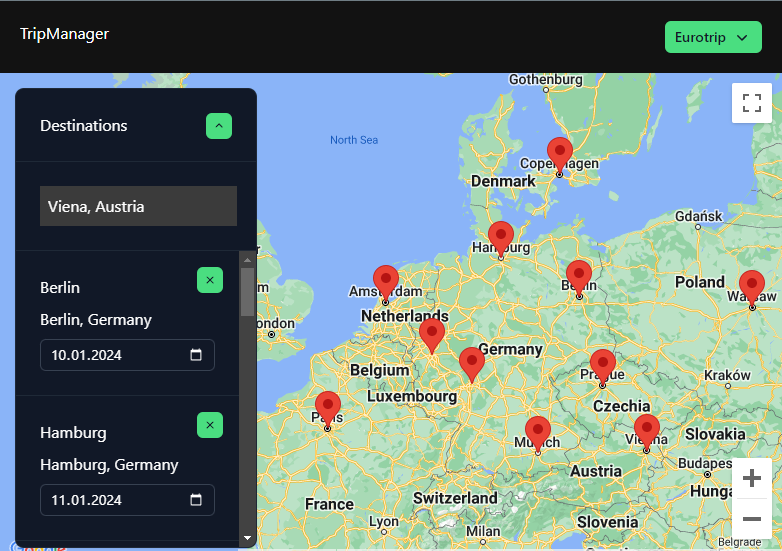The height and width of the screenshot is (551, 782).
Task: Click the Kraków city label on map
Action: coord(727,375)
